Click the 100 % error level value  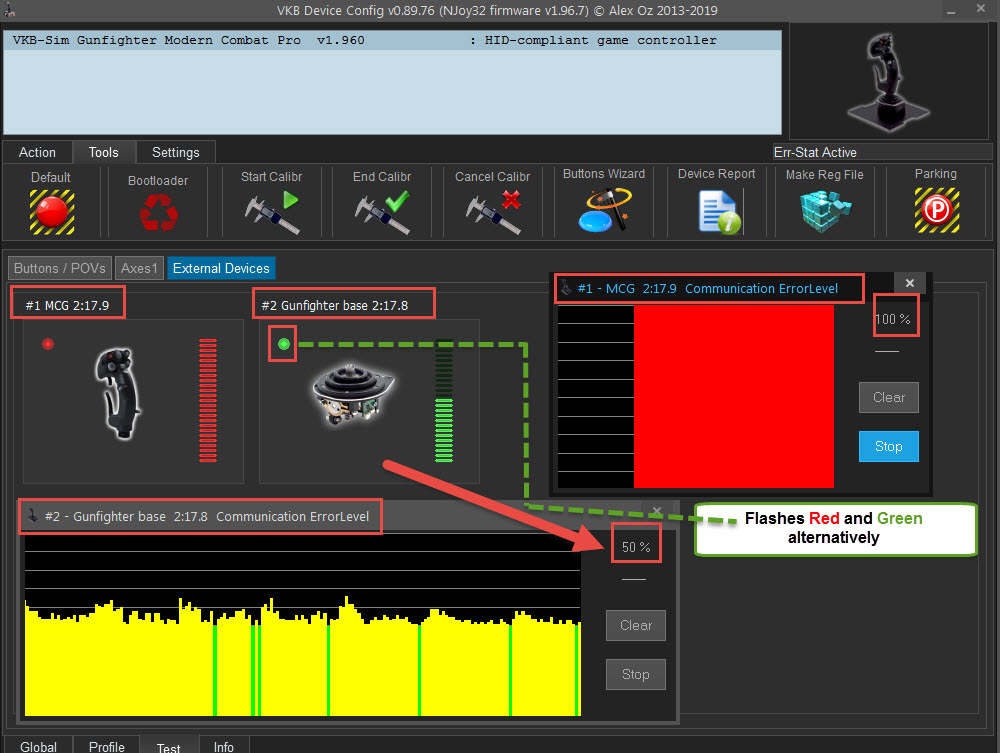pyautogui.click(x=893, y=319)
